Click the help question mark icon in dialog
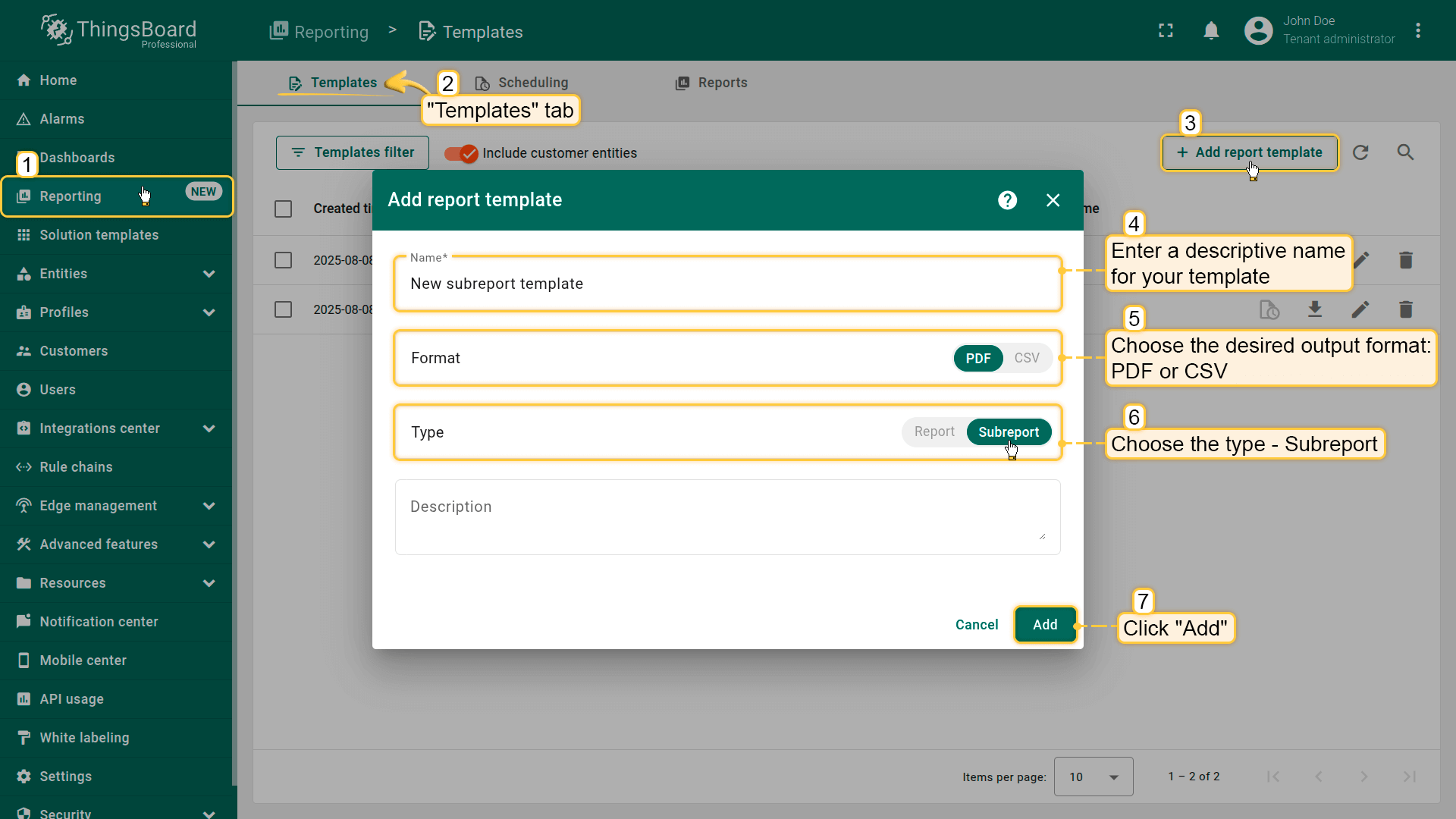The image size is (1456, 819). pos(1007,200)
